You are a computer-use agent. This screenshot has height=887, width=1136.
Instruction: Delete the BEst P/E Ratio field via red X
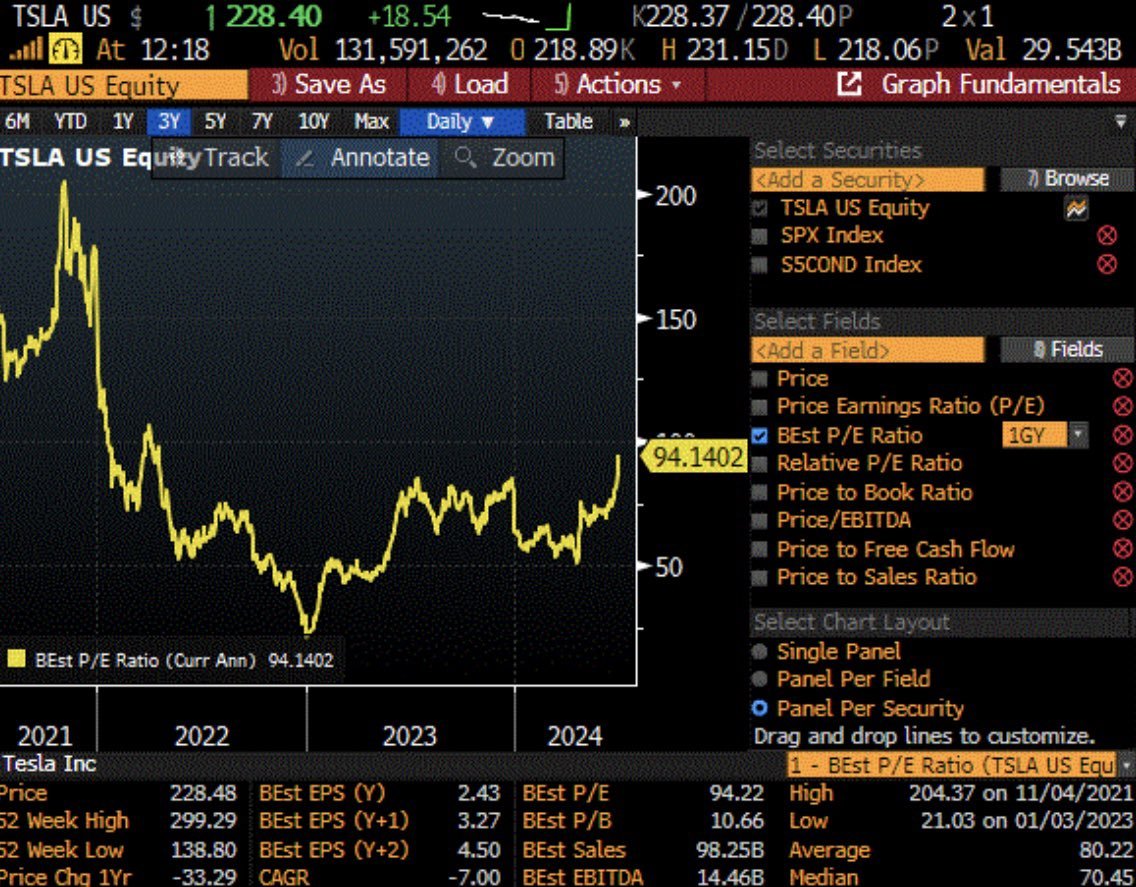tap(1122, 436)
